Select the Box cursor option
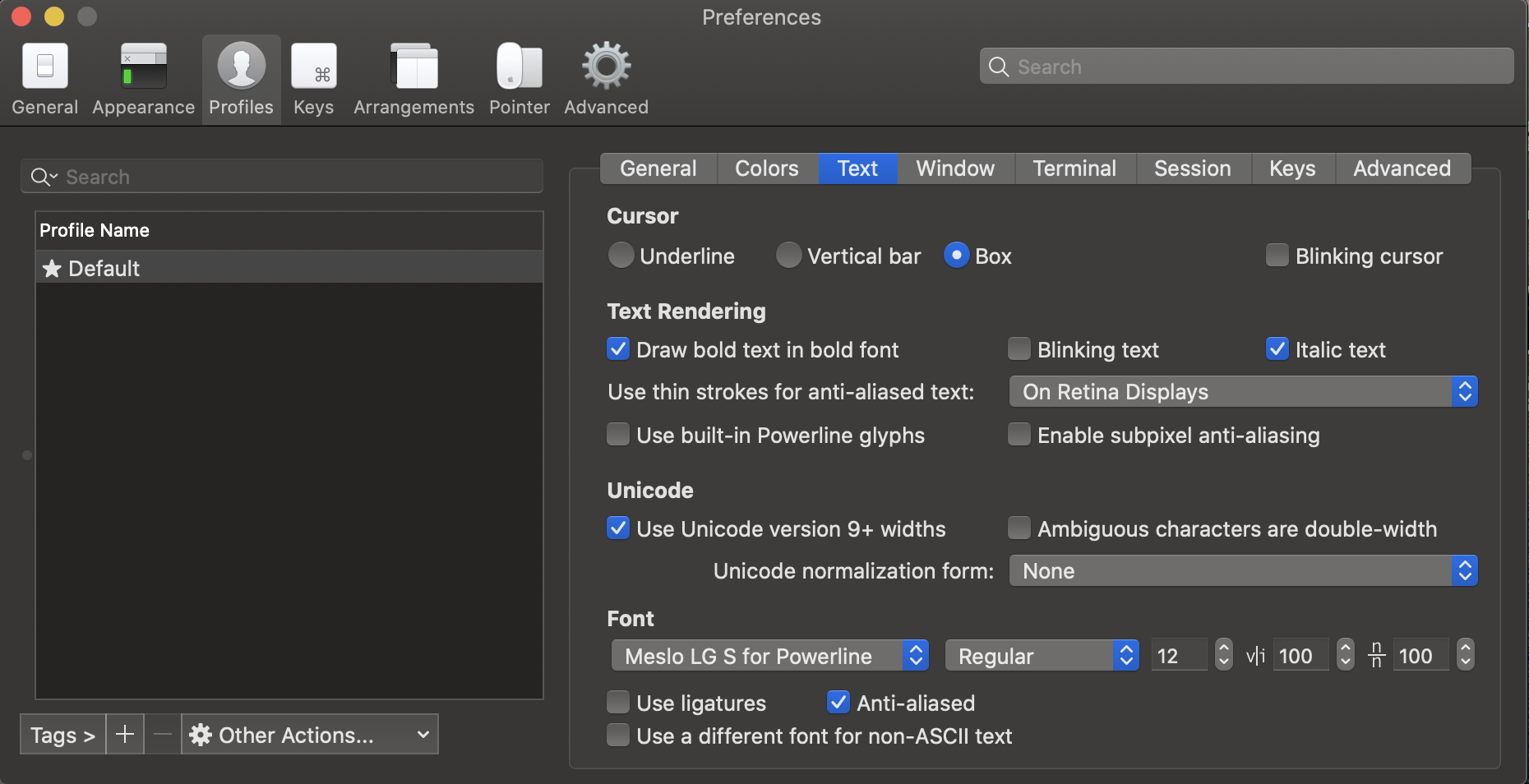 957,256
